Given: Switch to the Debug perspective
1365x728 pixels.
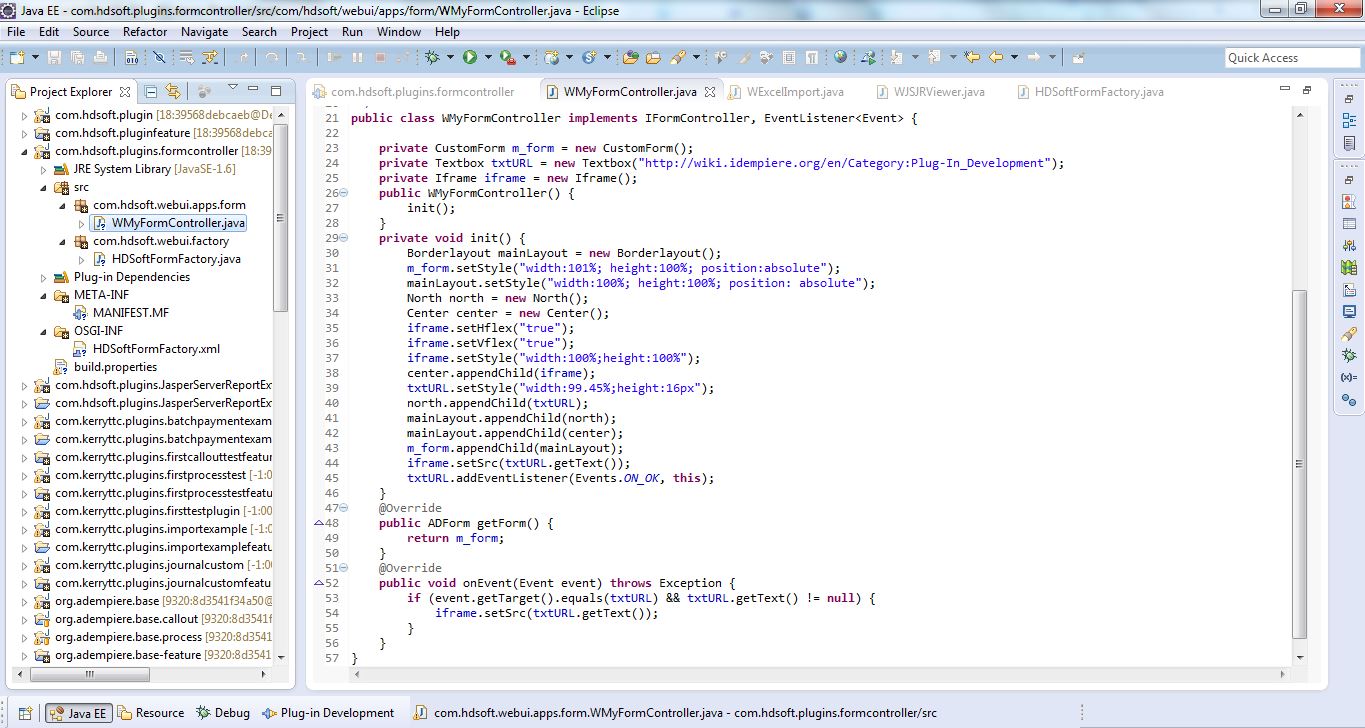Looking at the screenshot, I should 222,713.
